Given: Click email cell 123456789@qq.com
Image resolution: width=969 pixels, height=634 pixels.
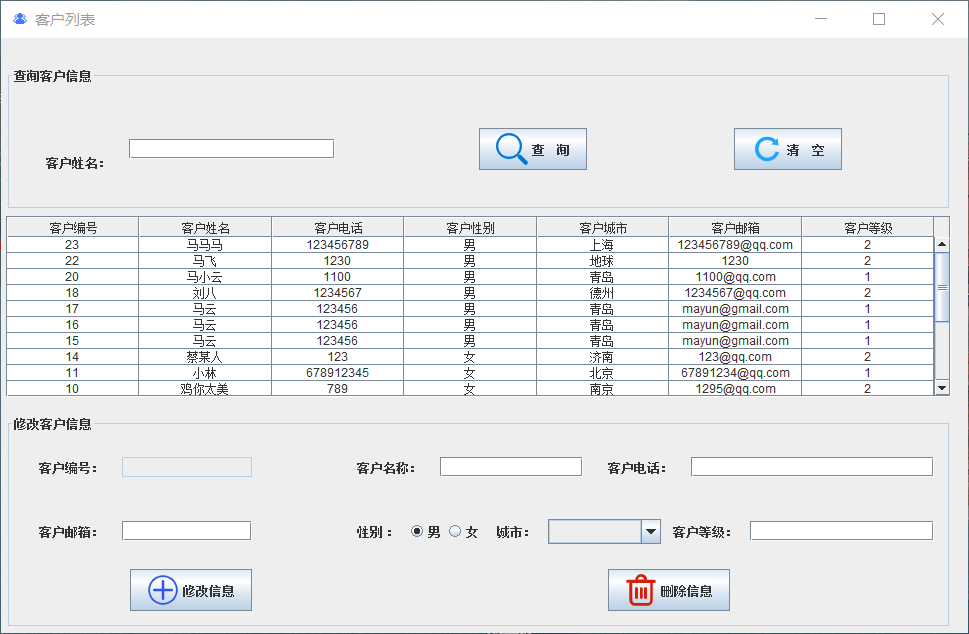Looking at the screenshot, I should coord(735,245).
